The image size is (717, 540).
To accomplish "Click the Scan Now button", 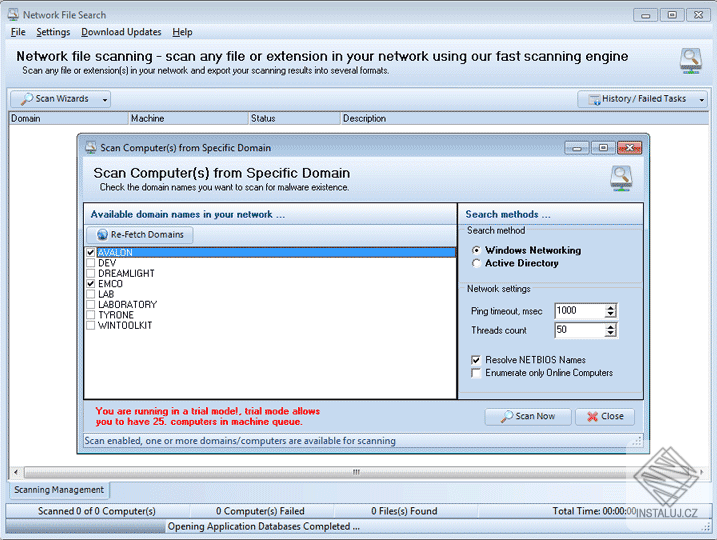I will point(528,417).
